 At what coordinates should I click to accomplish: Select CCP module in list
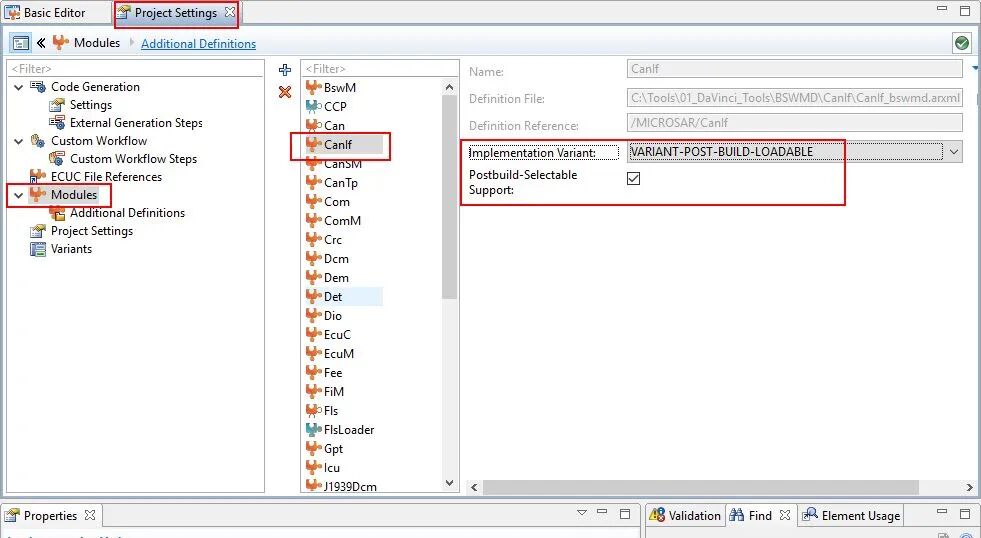pyautogui.click(x=335, y=106)
